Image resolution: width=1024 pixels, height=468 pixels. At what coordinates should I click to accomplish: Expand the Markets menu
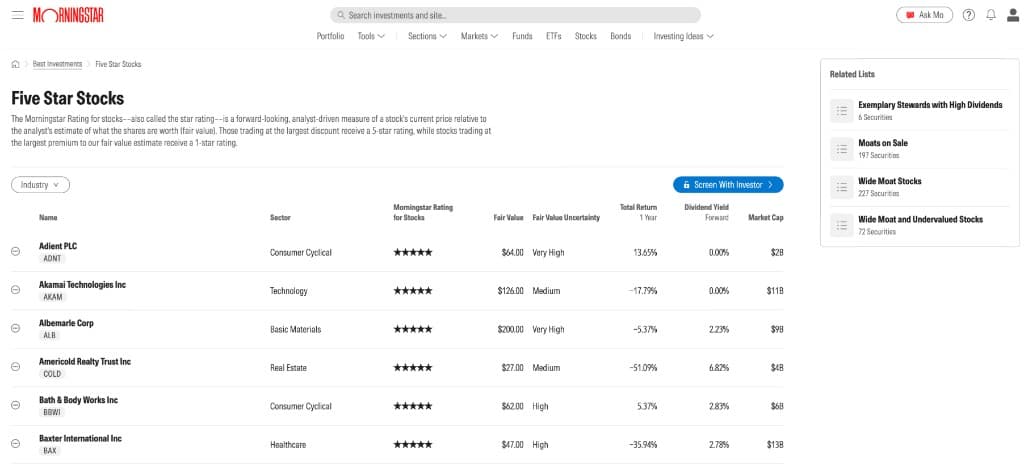(x=479, y=37)
